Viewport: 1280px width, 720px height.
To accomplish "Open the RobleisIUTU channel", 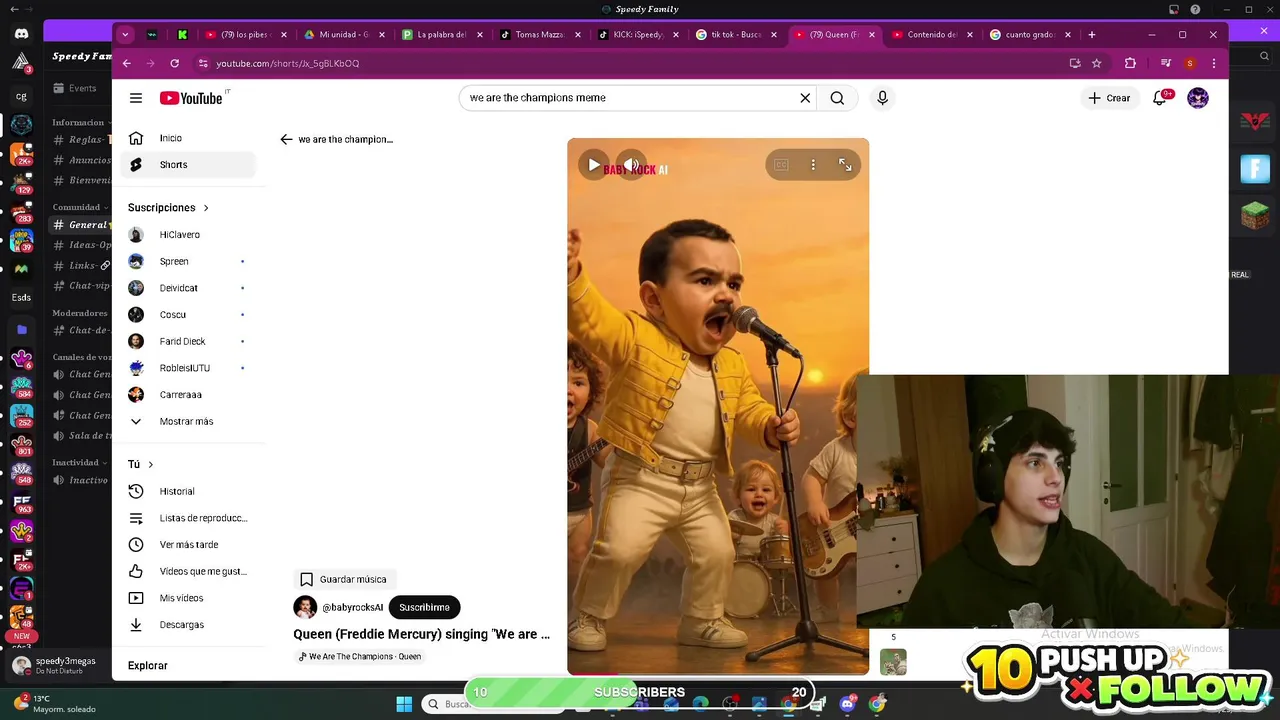I will point(188,368).
